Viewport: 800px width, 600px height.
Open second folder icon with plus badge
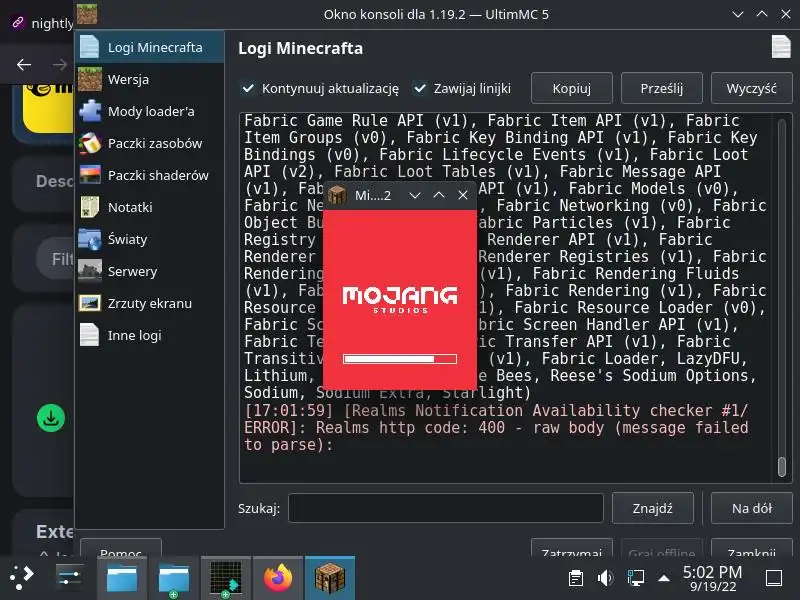coord(173,579)
